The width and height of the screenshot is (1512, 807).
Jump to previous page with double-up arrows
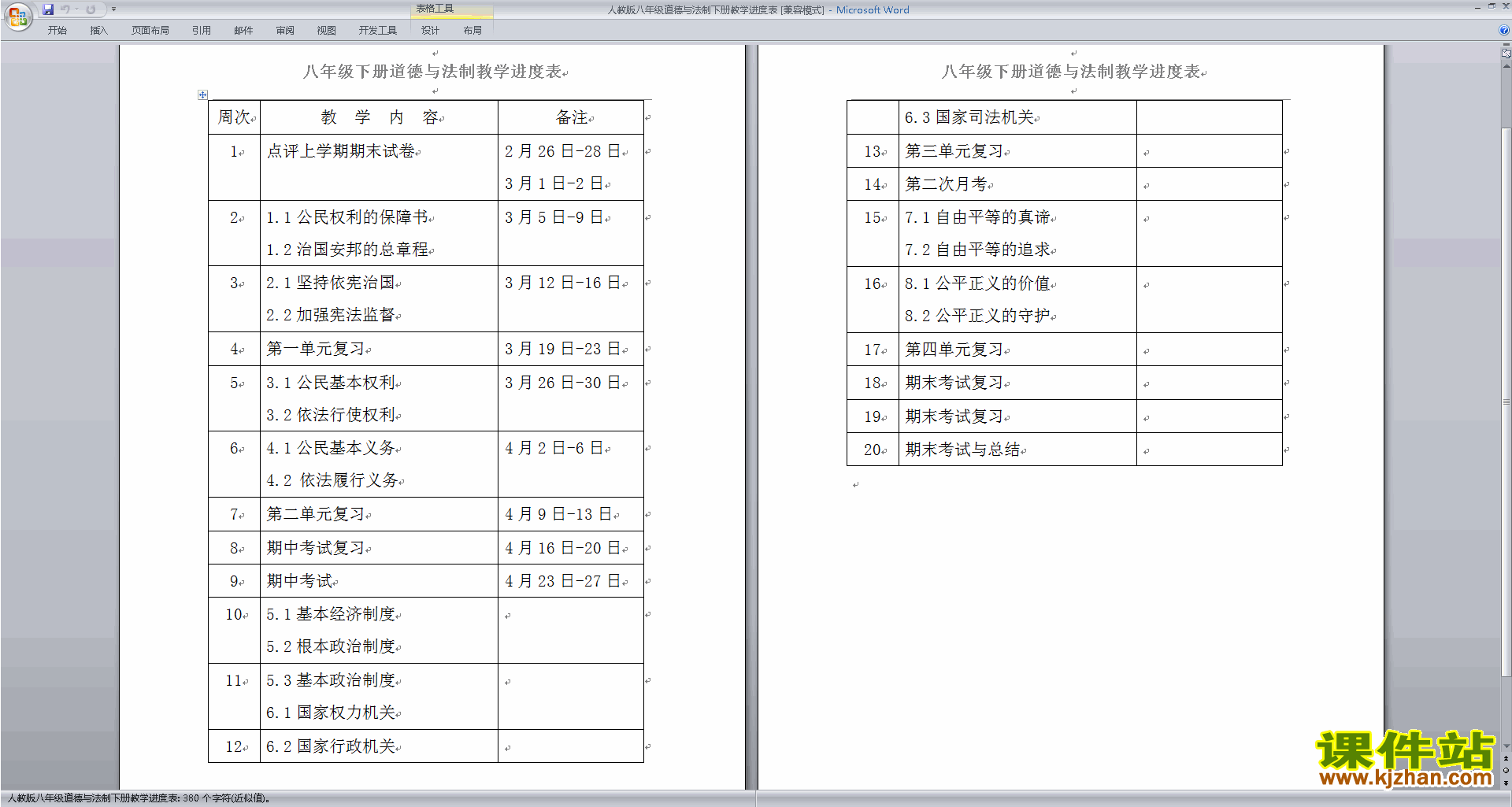(1506, 758)
